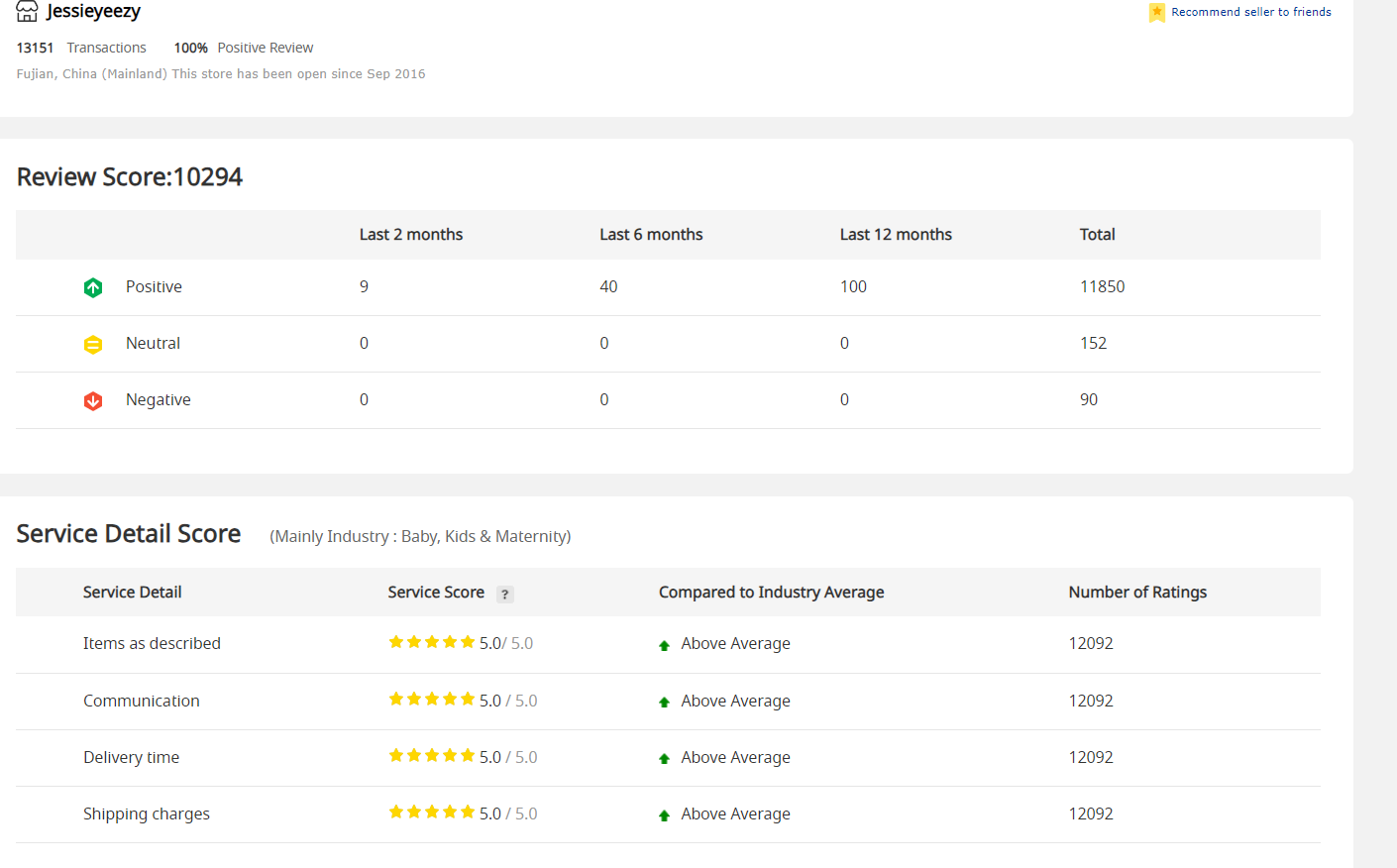
Task: Click the Last 2 months column header
Action: [x=411, y=235]
